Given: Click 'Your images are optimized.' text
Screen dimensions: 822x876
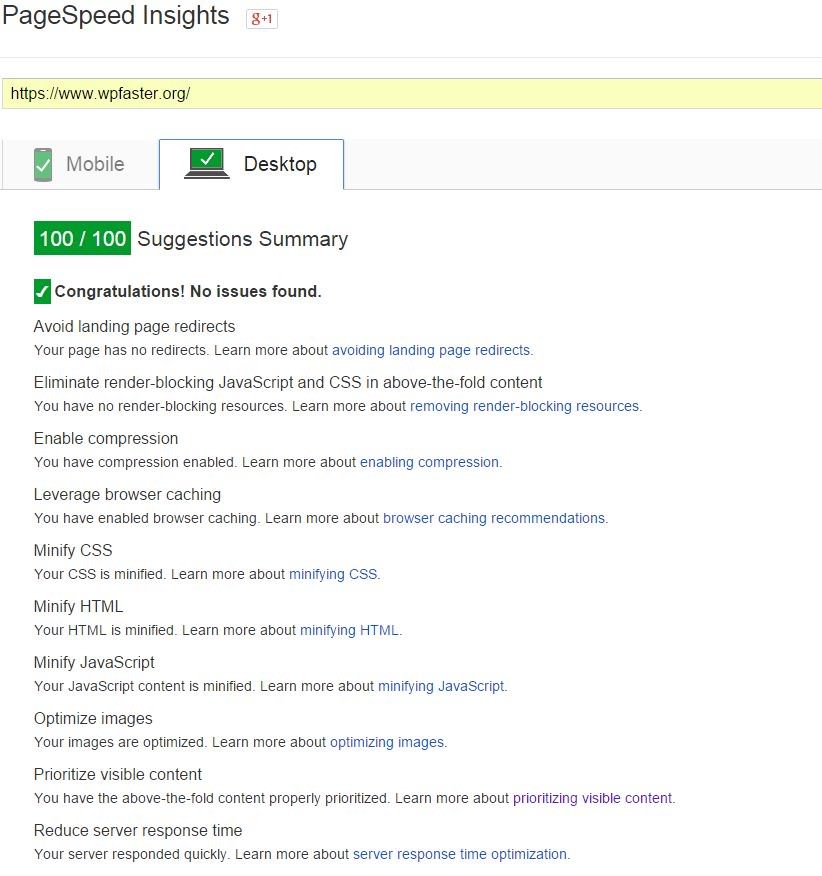Looking at the screenshot, I should click(x=121, y=742).
